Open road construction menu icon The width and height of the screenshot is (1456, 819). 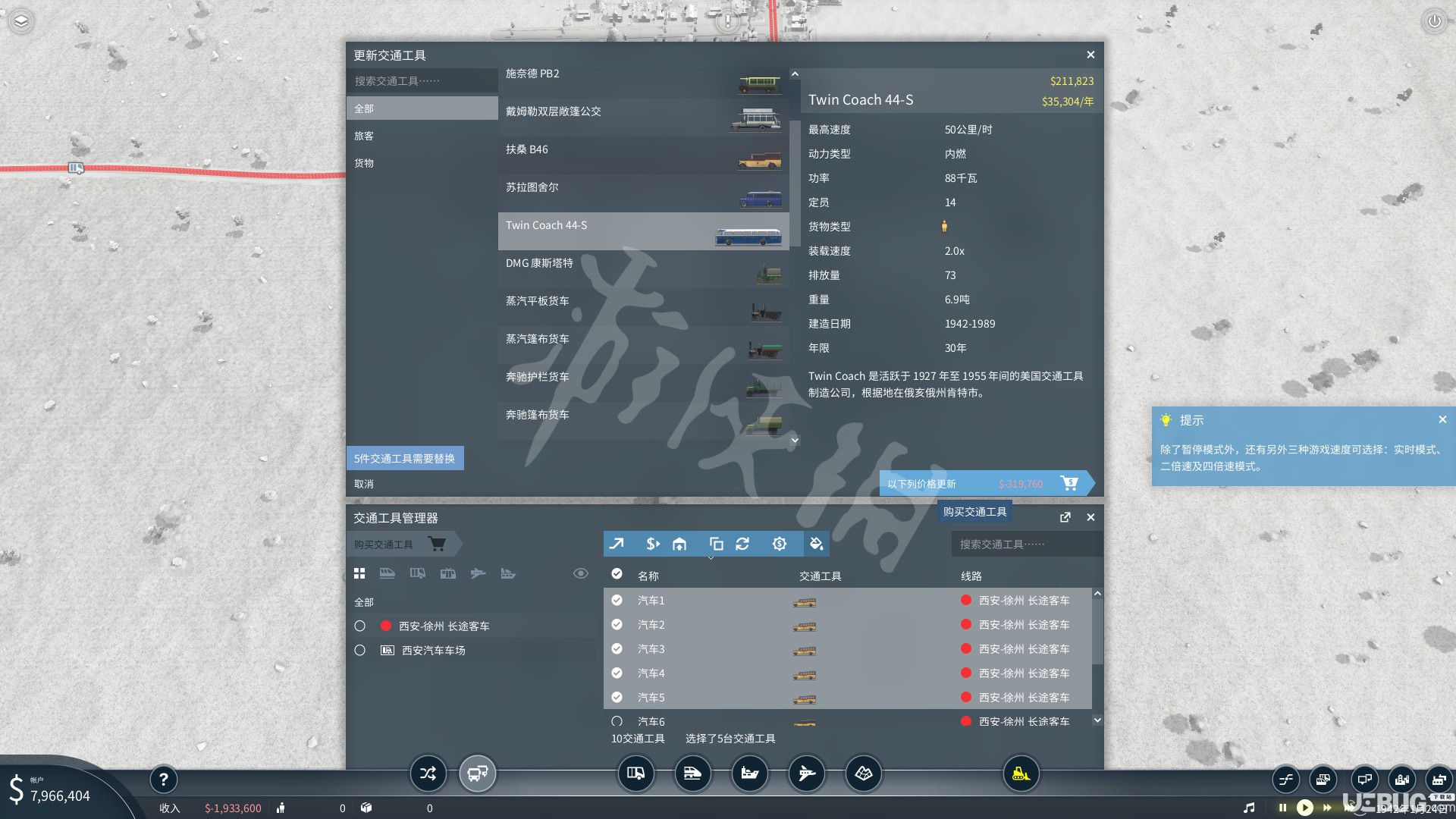click(x=635, y=773)
